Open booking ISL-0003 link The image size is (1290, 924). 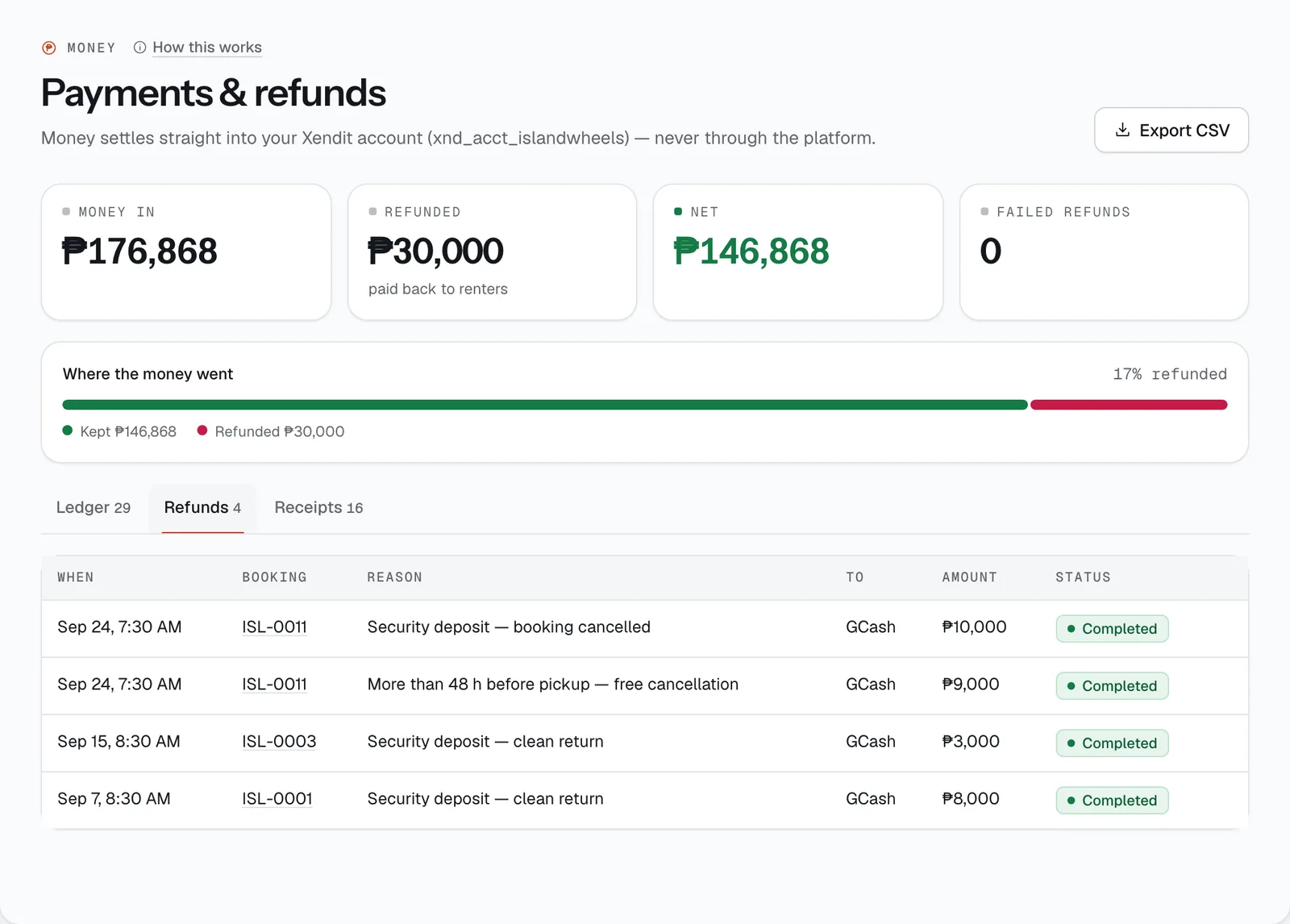[x=279, y=742]
